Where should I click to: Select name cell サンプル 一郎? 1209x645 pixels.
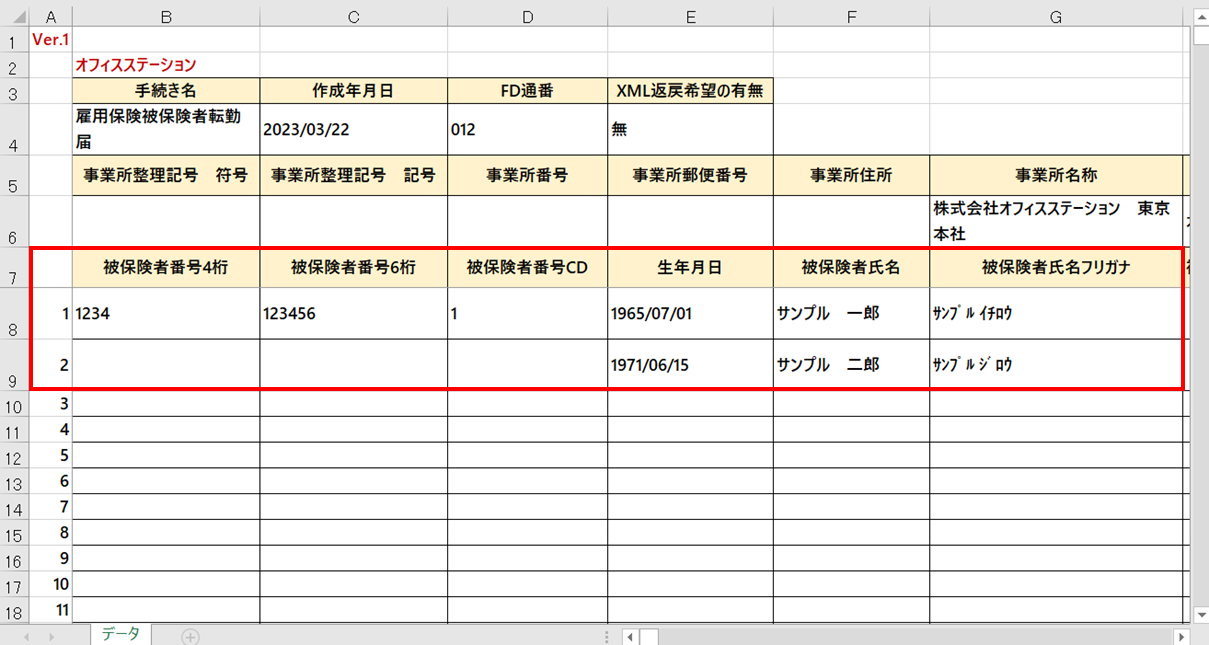(851, 314)
